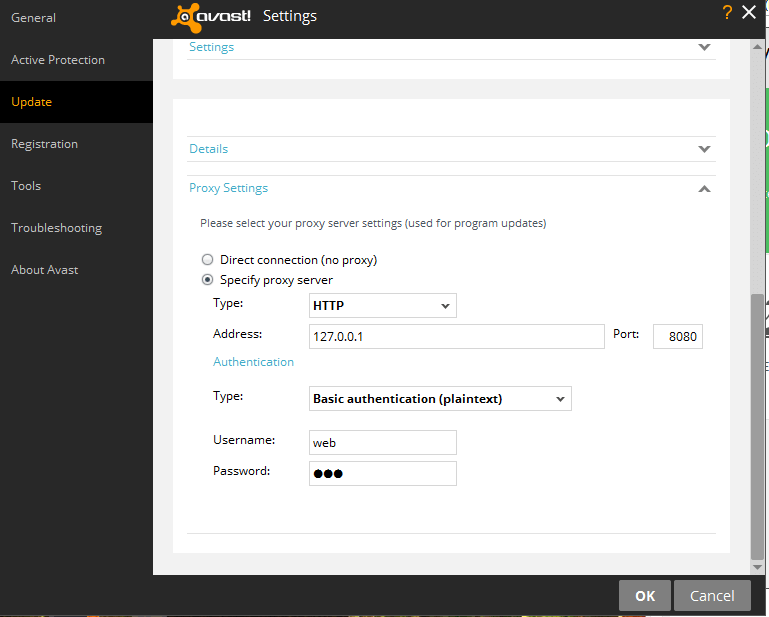Click the Avast logo in the title bar

(x=211, y=17)
